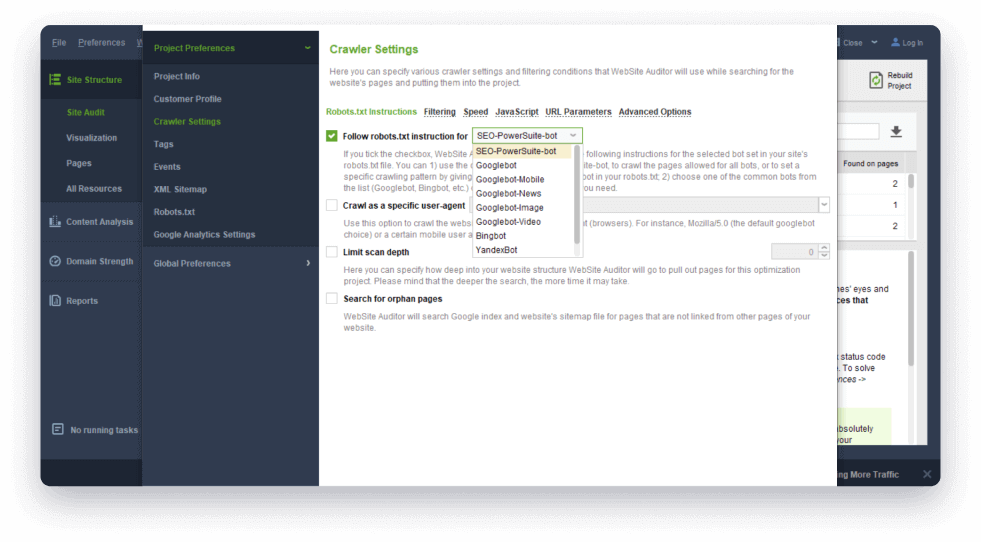This screenshot has height=542, width=981.
Task: Switch to the Advanced Options tab
Action: tap(655, 111)
